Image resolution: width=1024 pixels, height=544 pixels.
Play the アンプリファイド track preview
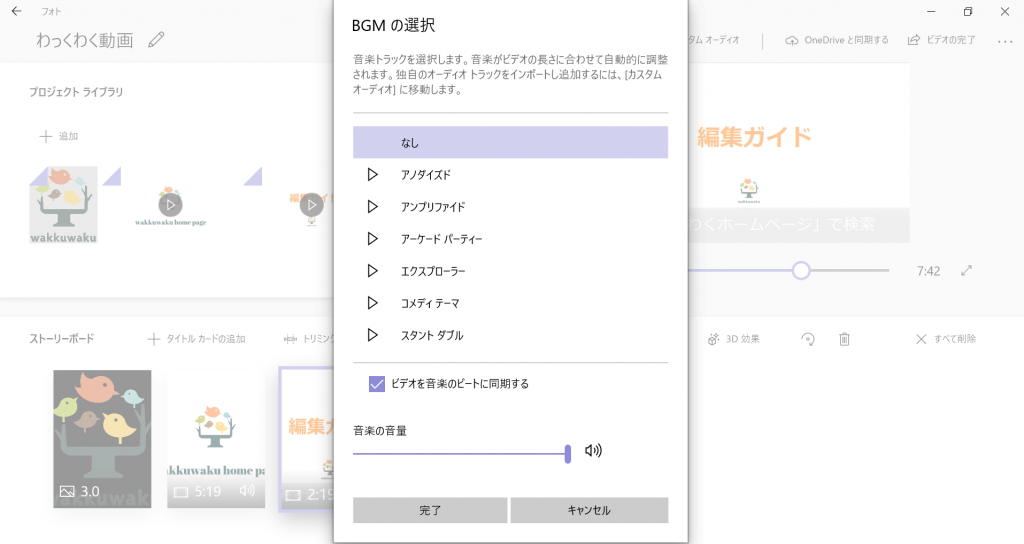point(372,207)
